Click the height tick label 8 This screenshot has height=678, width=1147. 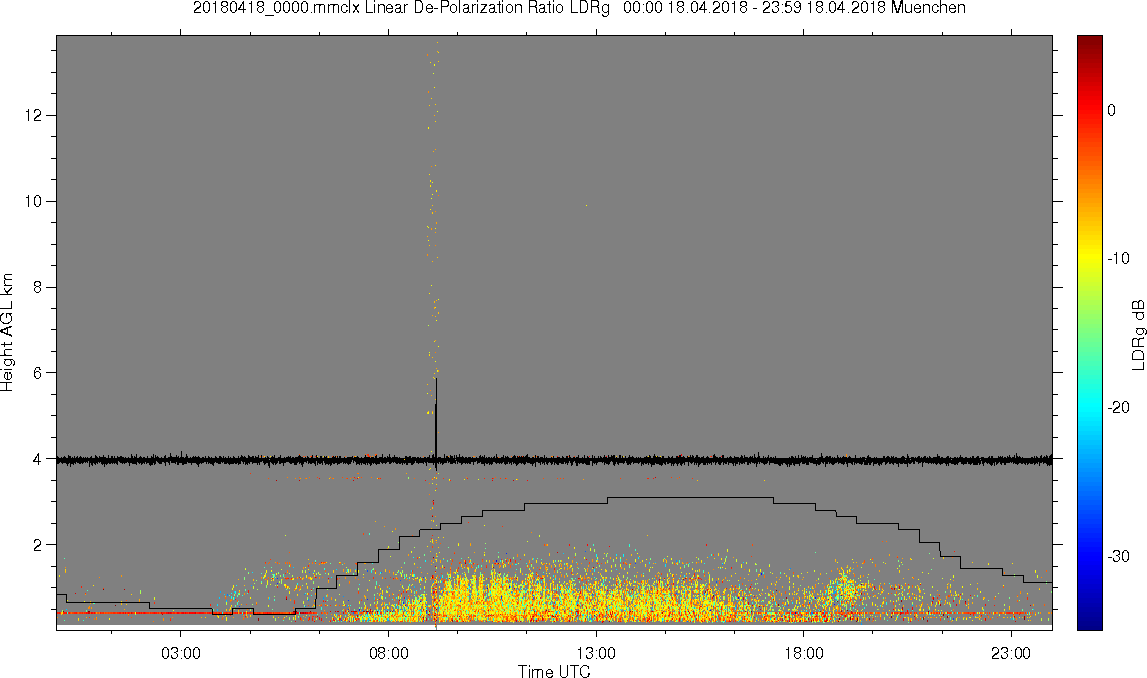pos(37,287)
